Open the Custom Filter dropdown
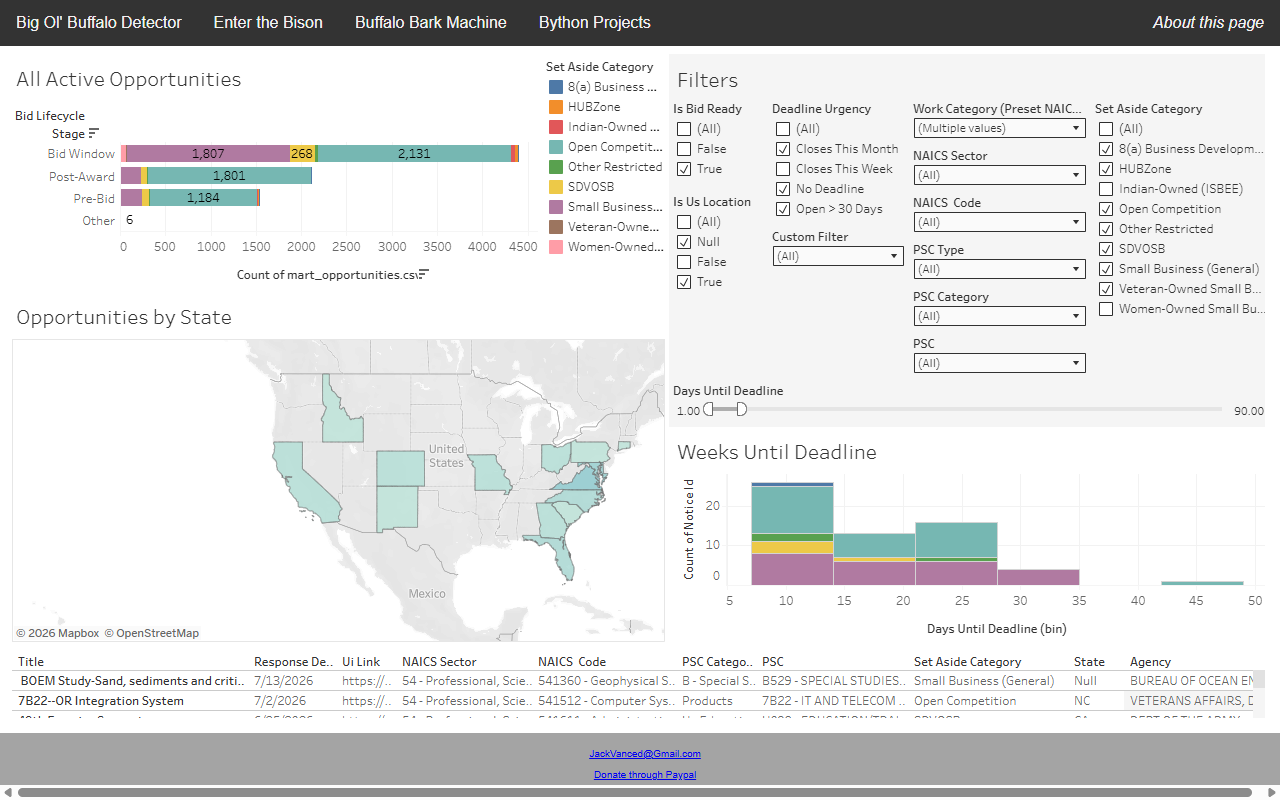1280x800 pixels. tap(838, 256)
